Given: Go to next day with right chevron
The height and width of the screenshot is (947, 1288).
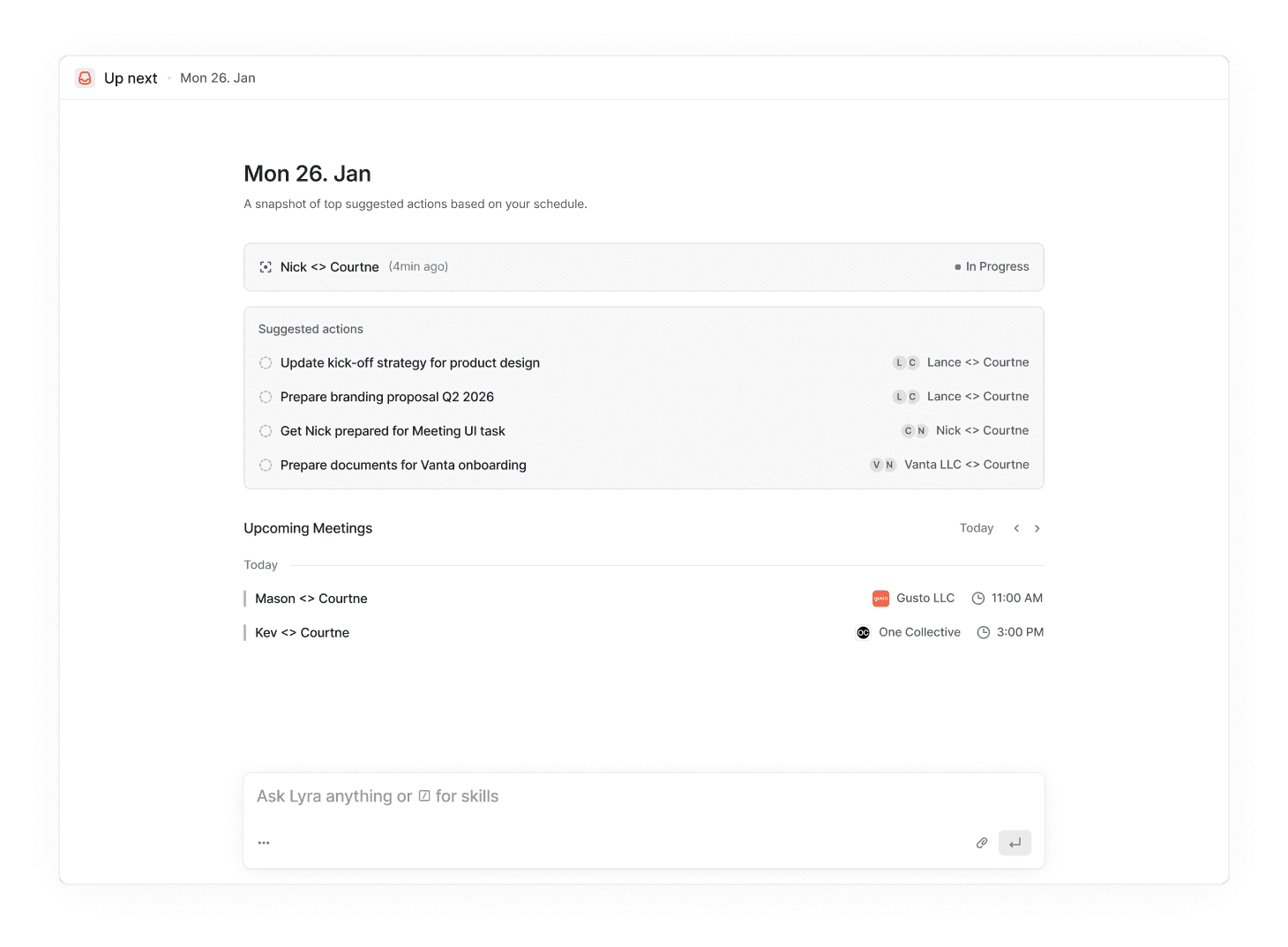Looking at the screenshot, I should pos(1037,528).
